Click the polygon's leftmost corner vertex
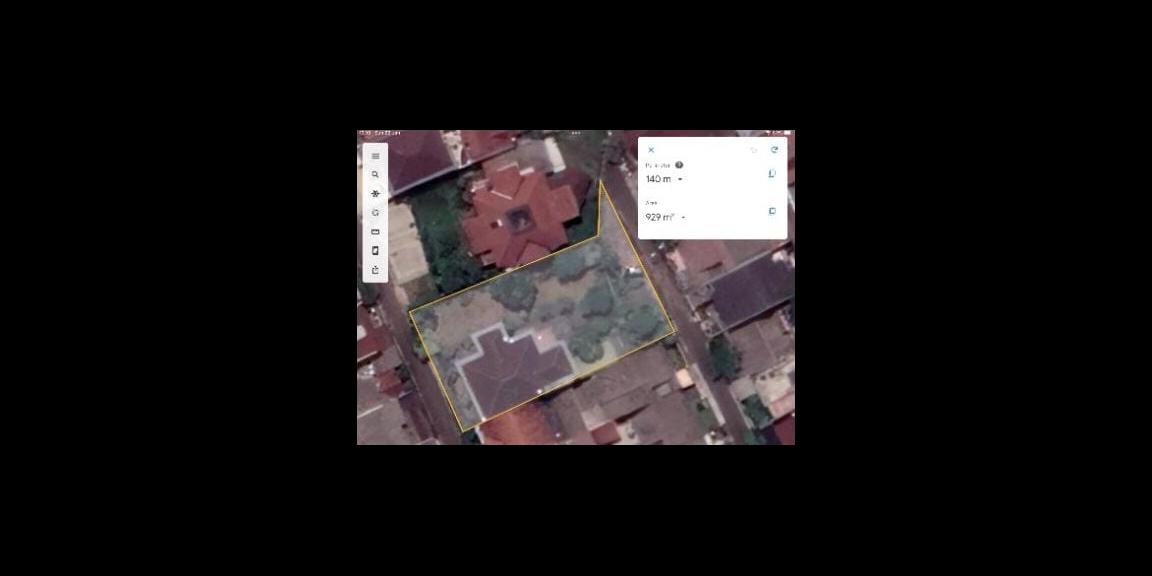 coord(409,313)
